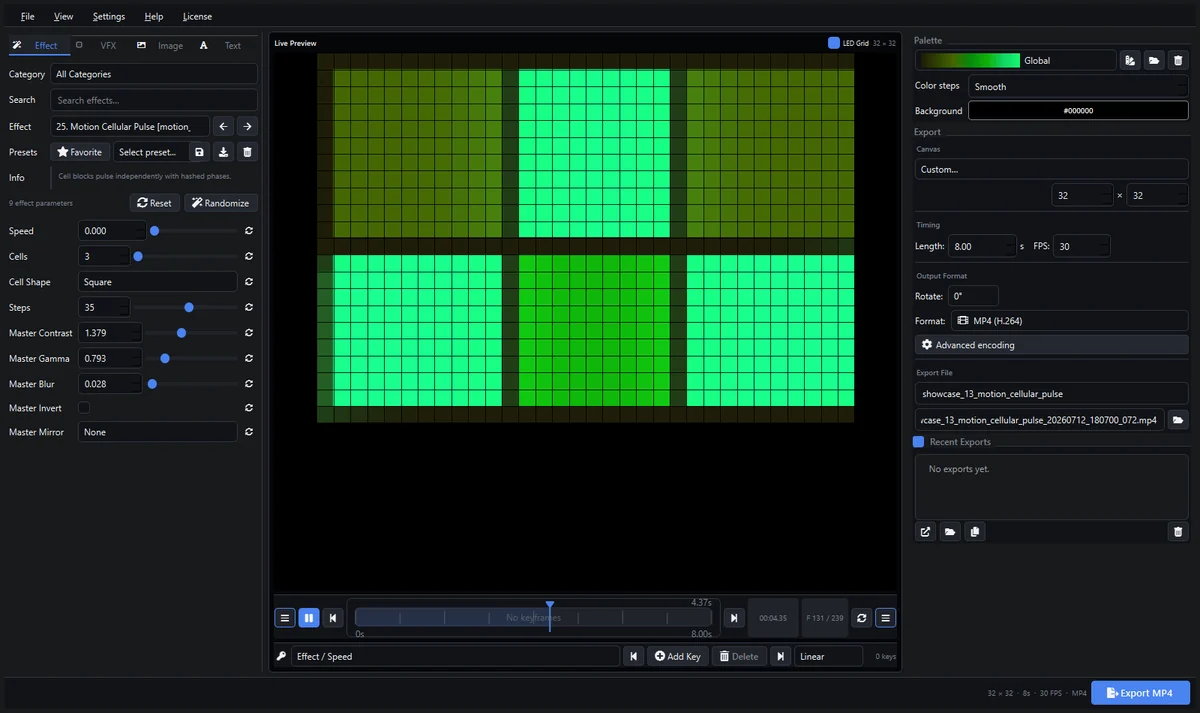Go to previous effect arrow

coord(224,127)
